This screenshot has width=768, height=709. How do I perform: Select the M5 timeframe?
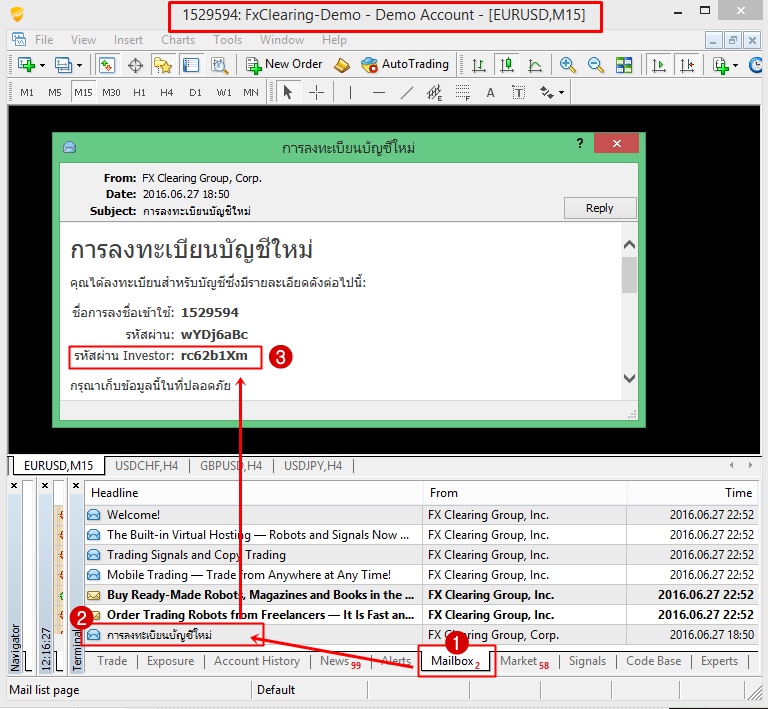55,93
